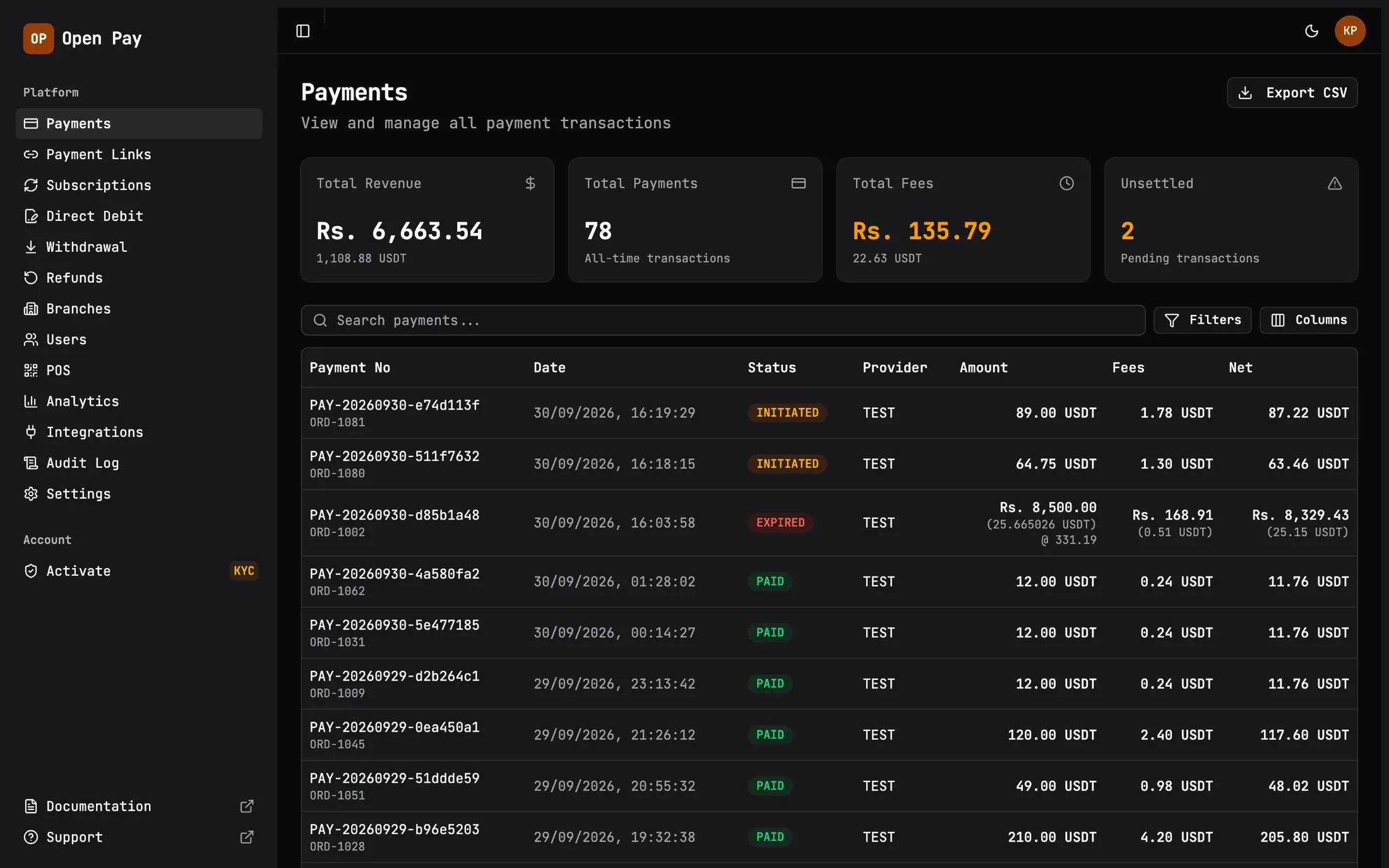Viewport: 1389px width, 868px height.
Task: Open payment PAY-20260930-511f7632
Action: click(395, 456)
